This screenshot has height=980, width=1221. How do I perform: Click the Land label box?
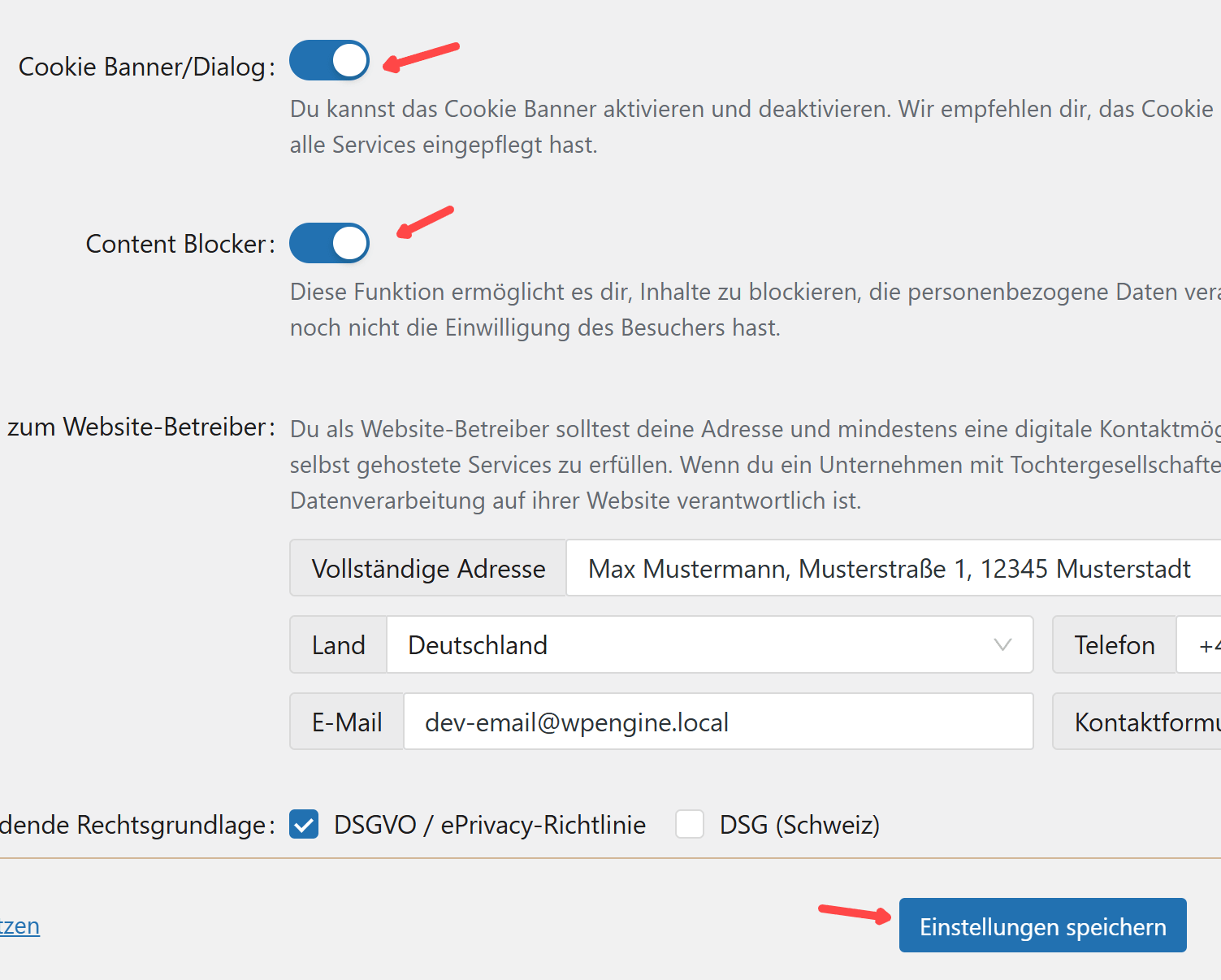339,645
